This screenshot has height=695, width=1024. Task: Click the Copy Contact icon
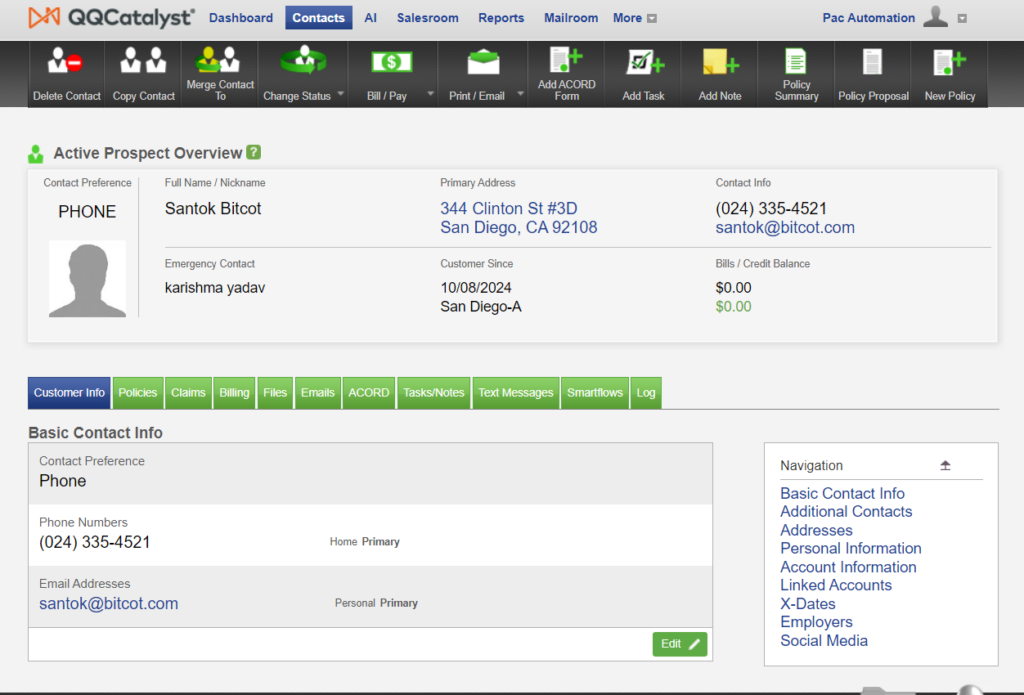143,63
